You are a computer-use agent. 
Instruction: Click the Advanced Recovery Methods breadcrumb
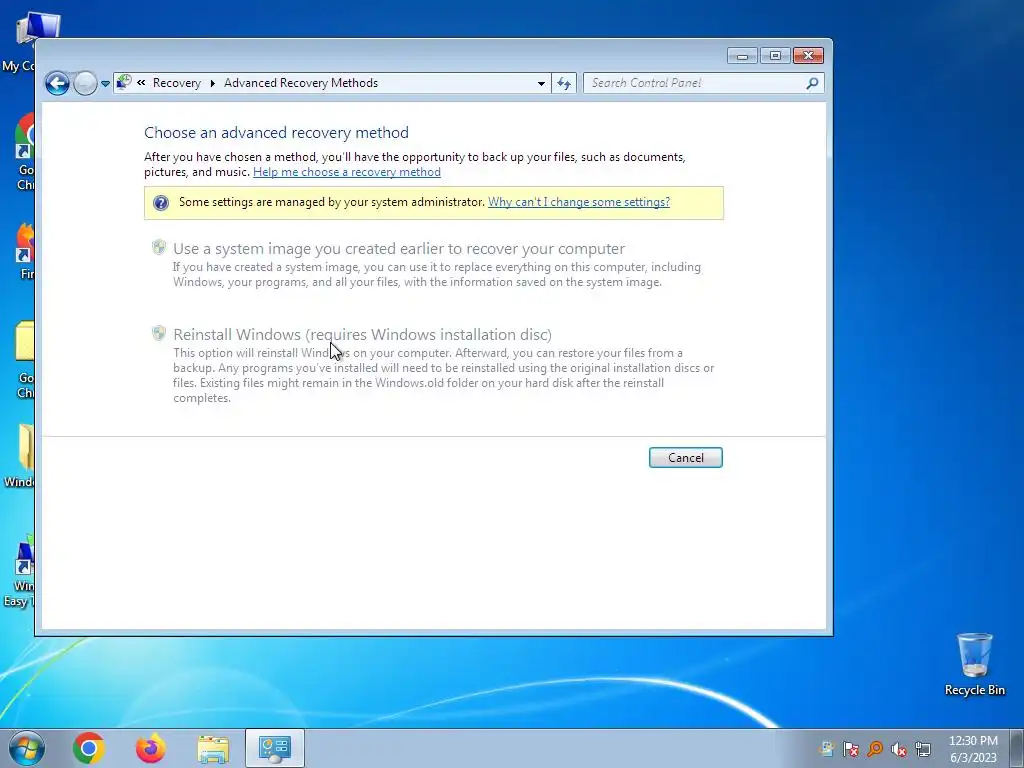pos(301,83)
